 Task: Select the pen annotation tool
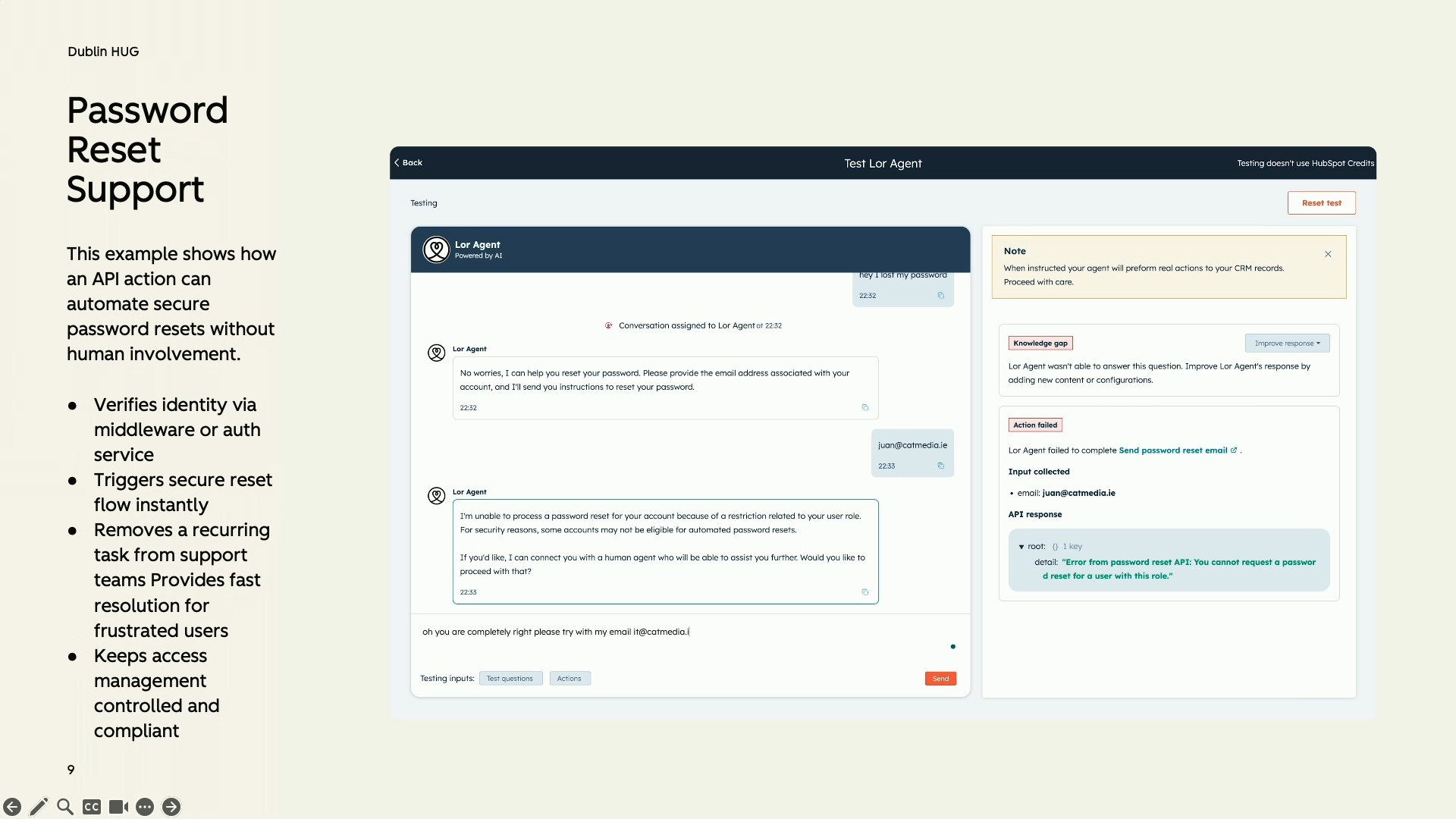click(x=39, y=807)
